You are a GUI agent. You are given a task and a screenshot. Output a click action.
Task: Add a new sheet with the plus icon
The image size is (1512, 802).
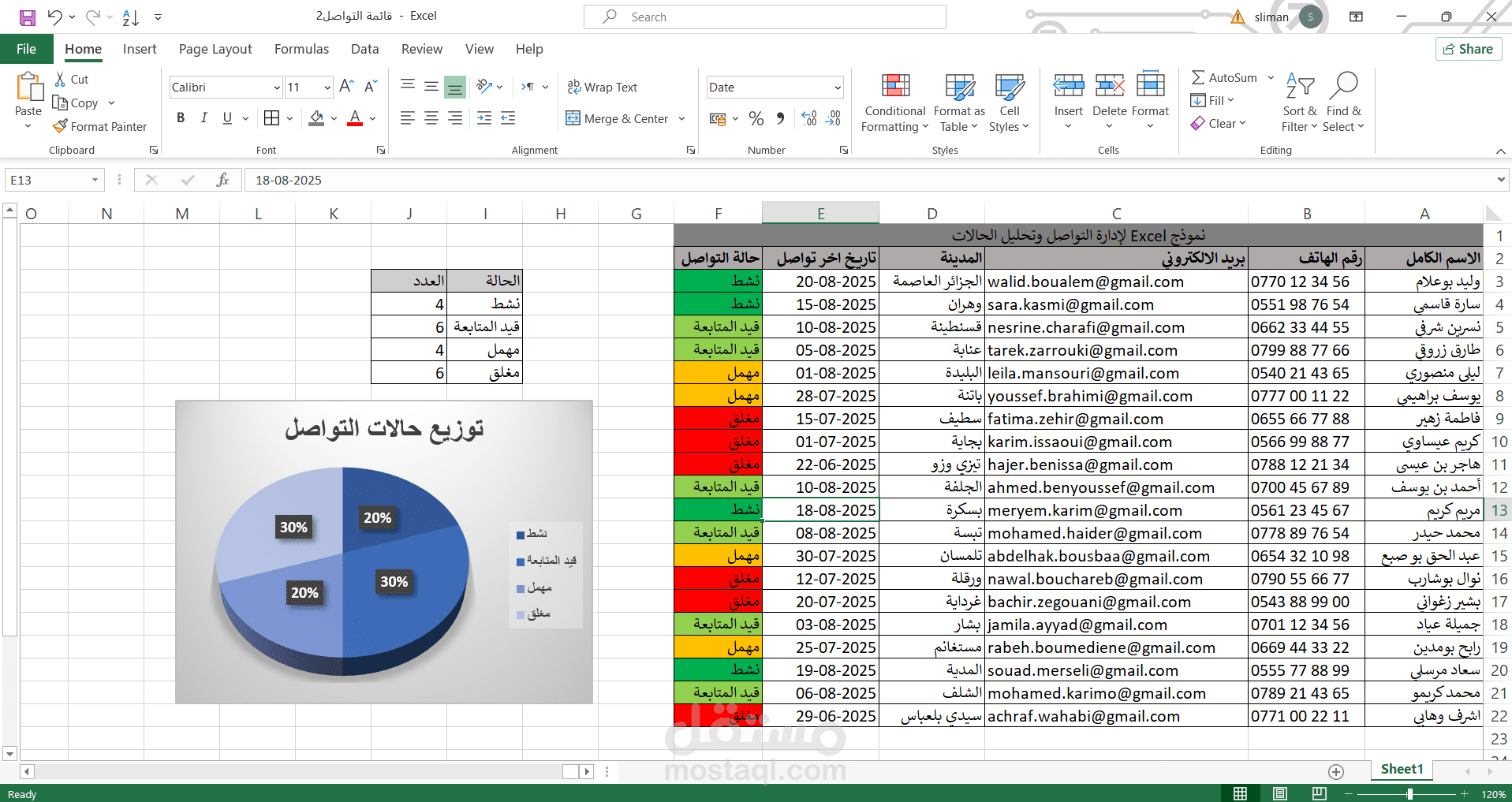coord(1336,771)
